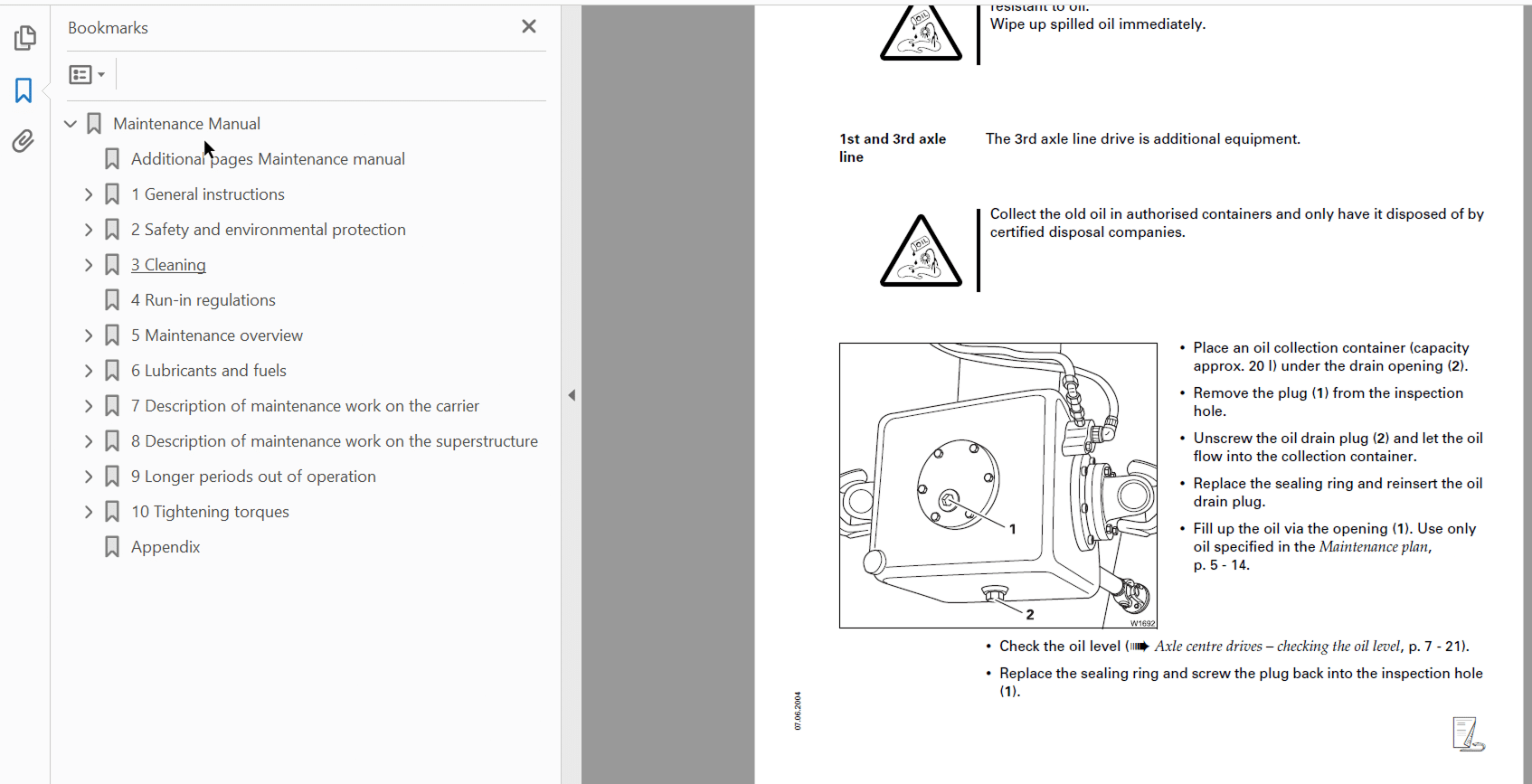Click the bullet 'Replace the sealing ring and reinsert'
The width and height of the screenshot is (1532, 784).
[x=1338, y=493]
